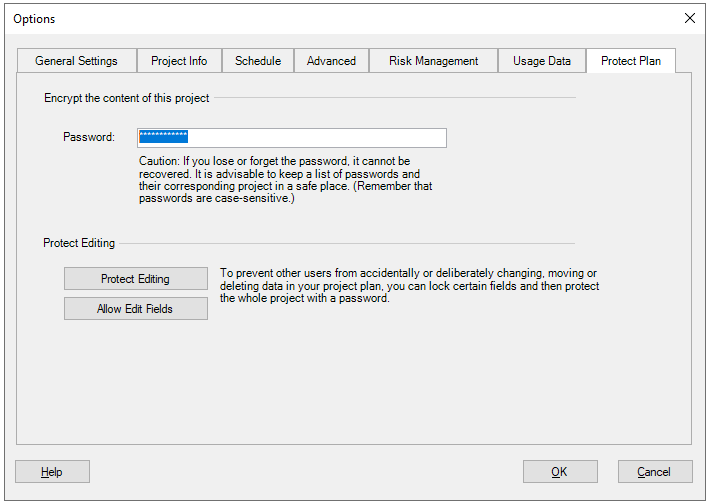This screenshot has height=504, width=706.
Task: Click the Password label text
Action: 89,137
